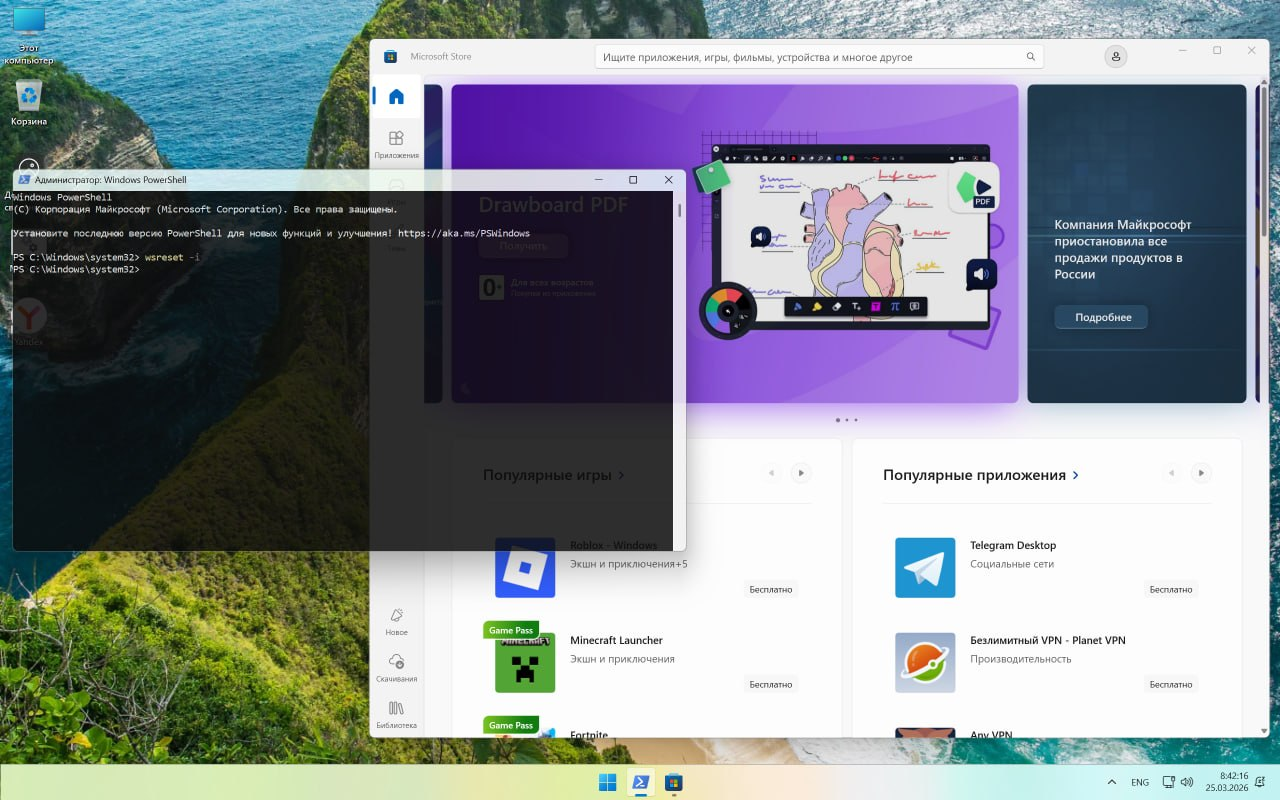The width and height of the screenshot is (1280, 800).
Task: Open the Библиотека library section
Action: click(396, 713)
